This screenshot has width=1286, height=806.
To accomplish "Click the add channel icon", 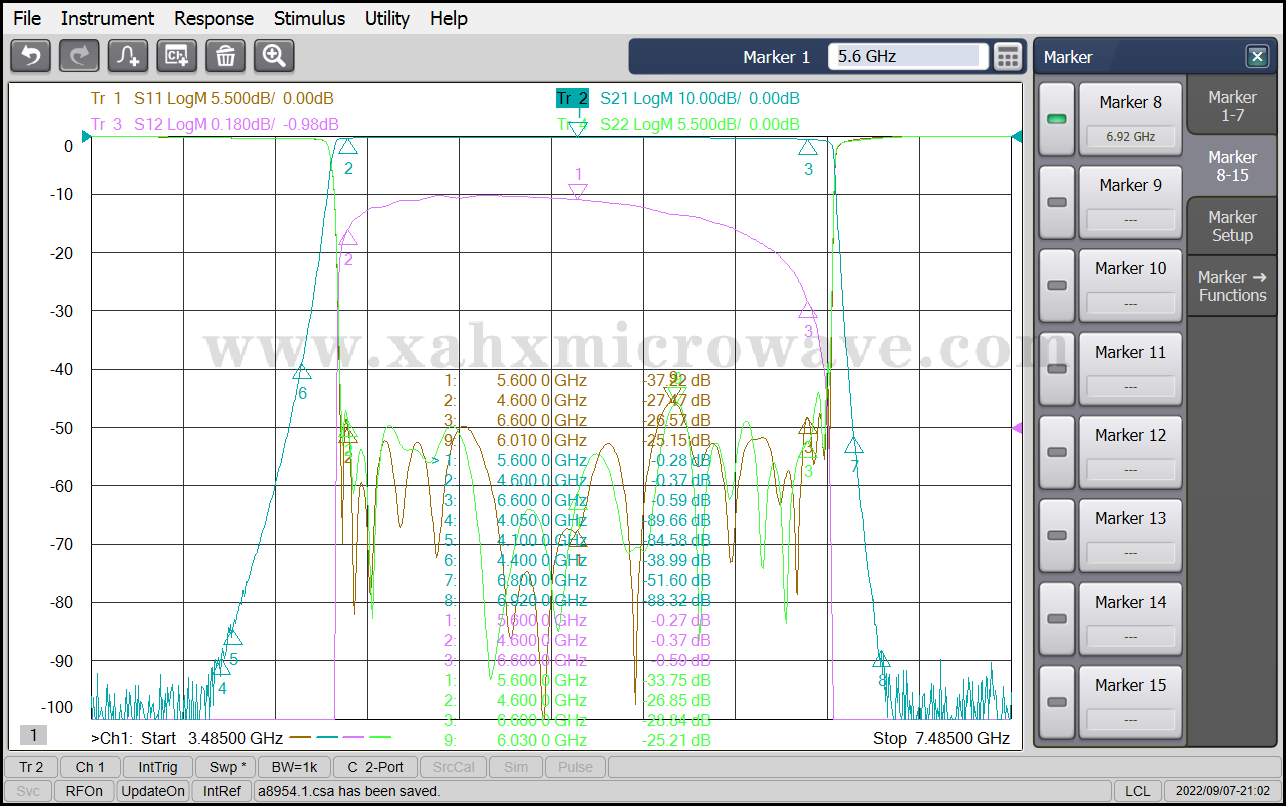I will point(177,56).
